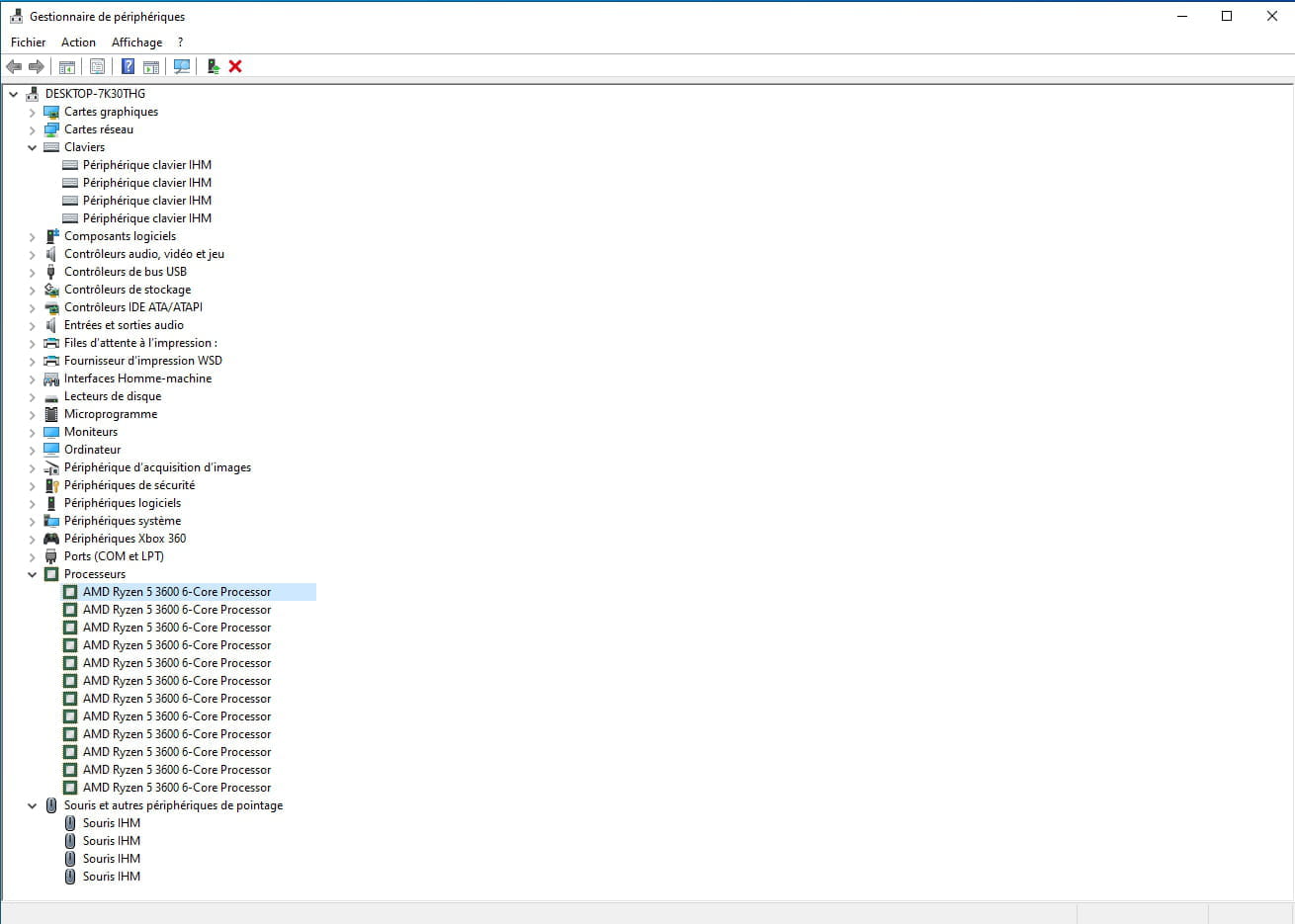This screenshot has width=1295, height=924.
Task: Toggle the console tree pane toolbar icon
Action: point(67,66)
